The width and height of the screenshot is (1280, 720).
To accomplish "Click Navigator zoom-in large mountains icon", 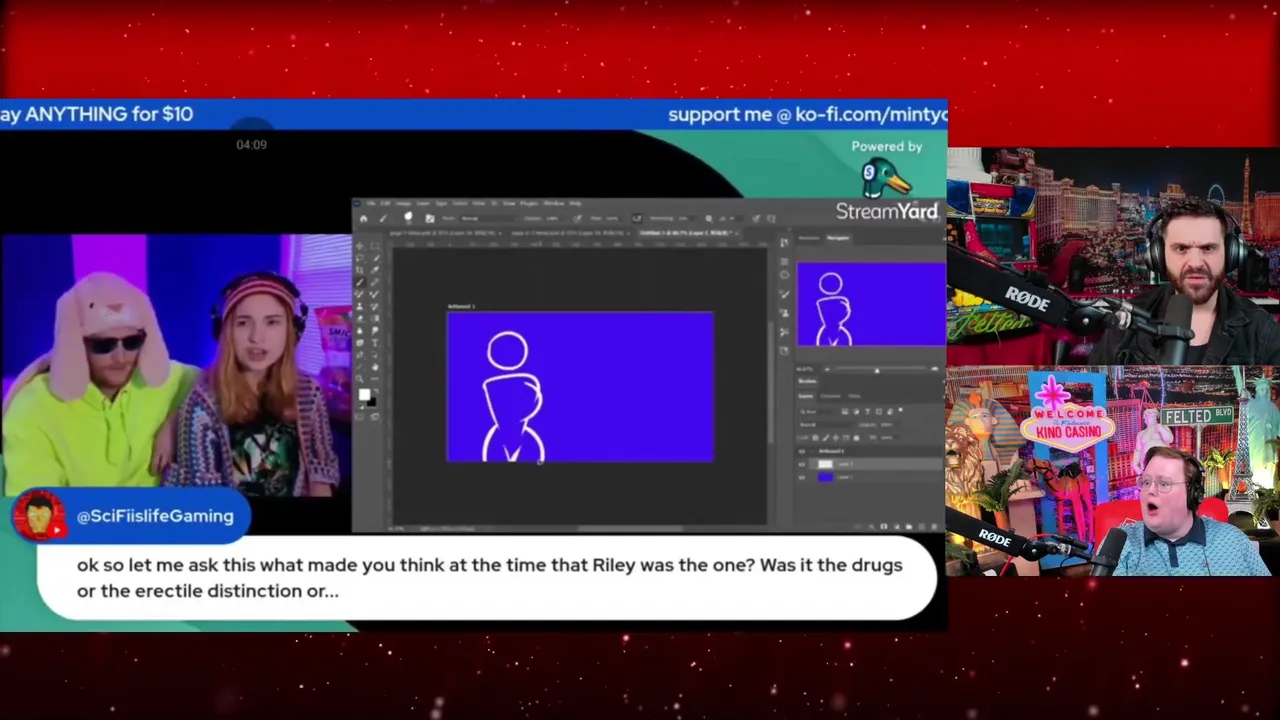I will (934, 368).
